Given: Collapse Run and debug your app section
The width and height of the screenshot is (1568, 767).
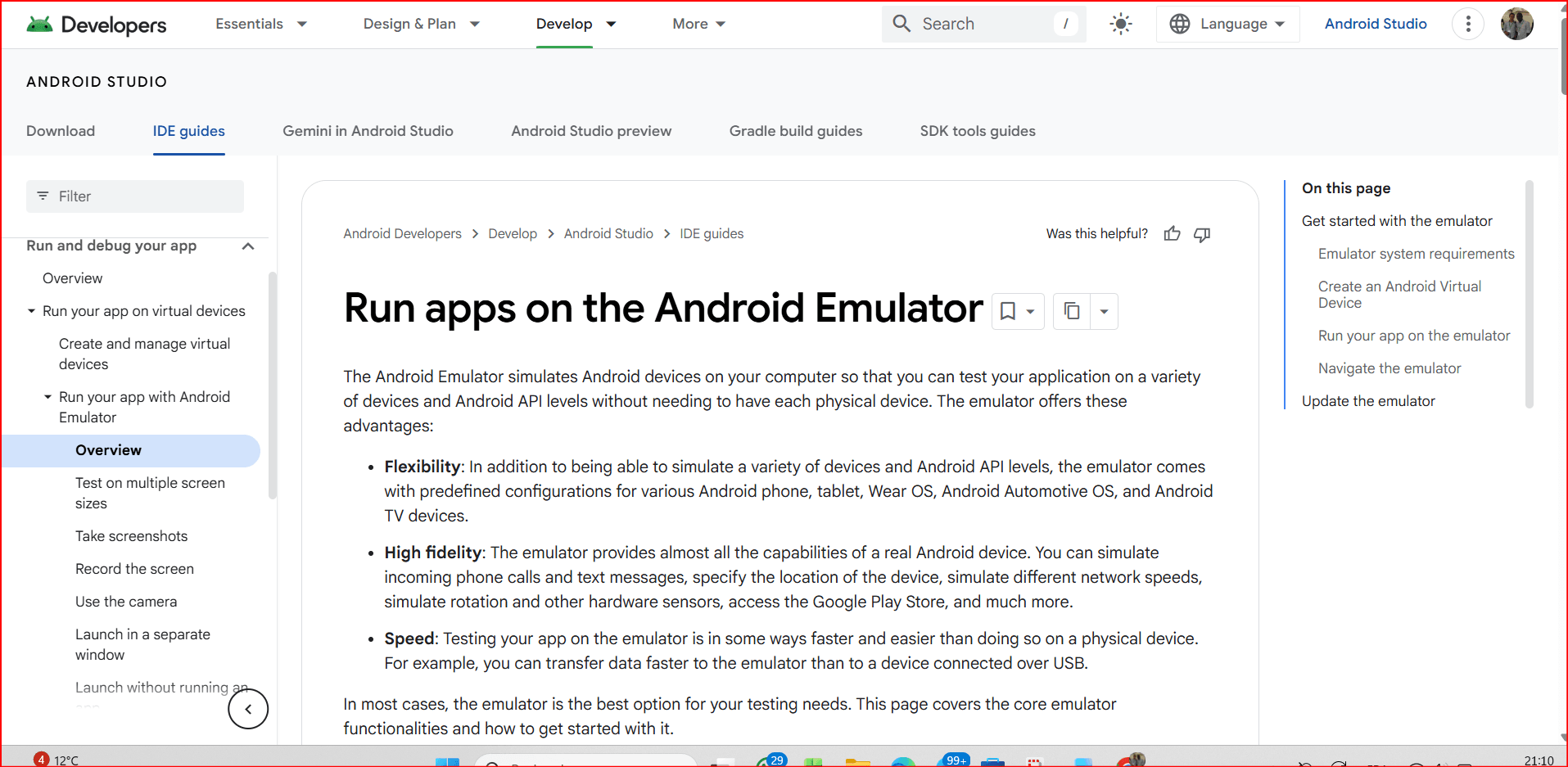Looking at the screenshot, I should pos(248,246).
